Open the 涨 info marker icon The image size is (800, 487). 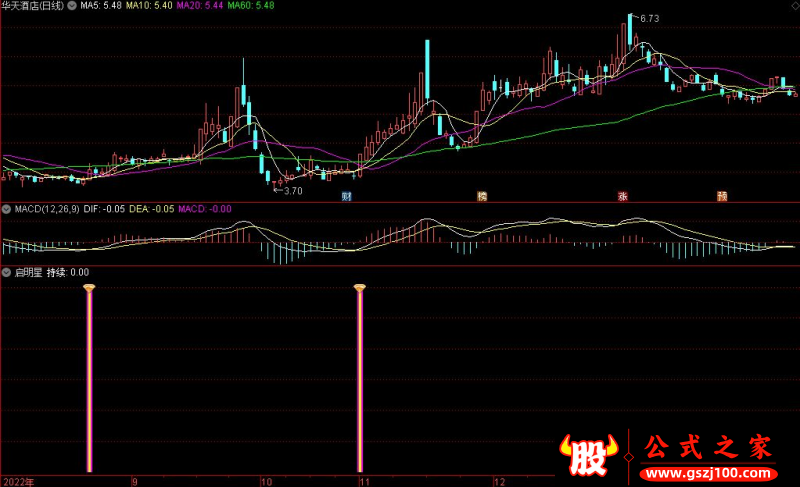pyautogui.click(x=622, y=196)
